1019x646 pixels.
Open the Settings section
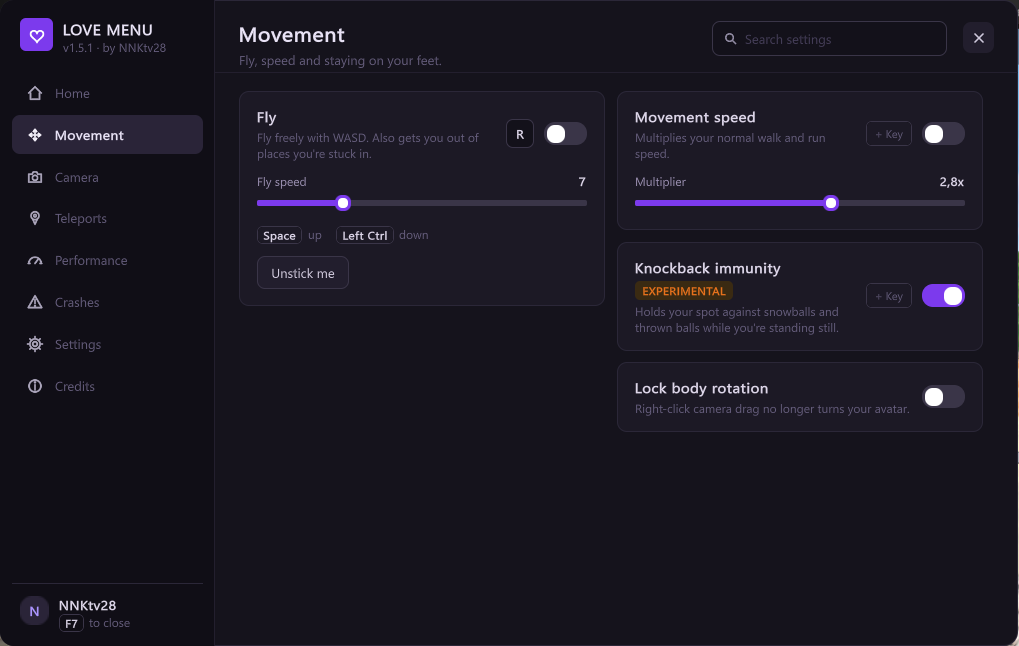click(x=107, y=344)
